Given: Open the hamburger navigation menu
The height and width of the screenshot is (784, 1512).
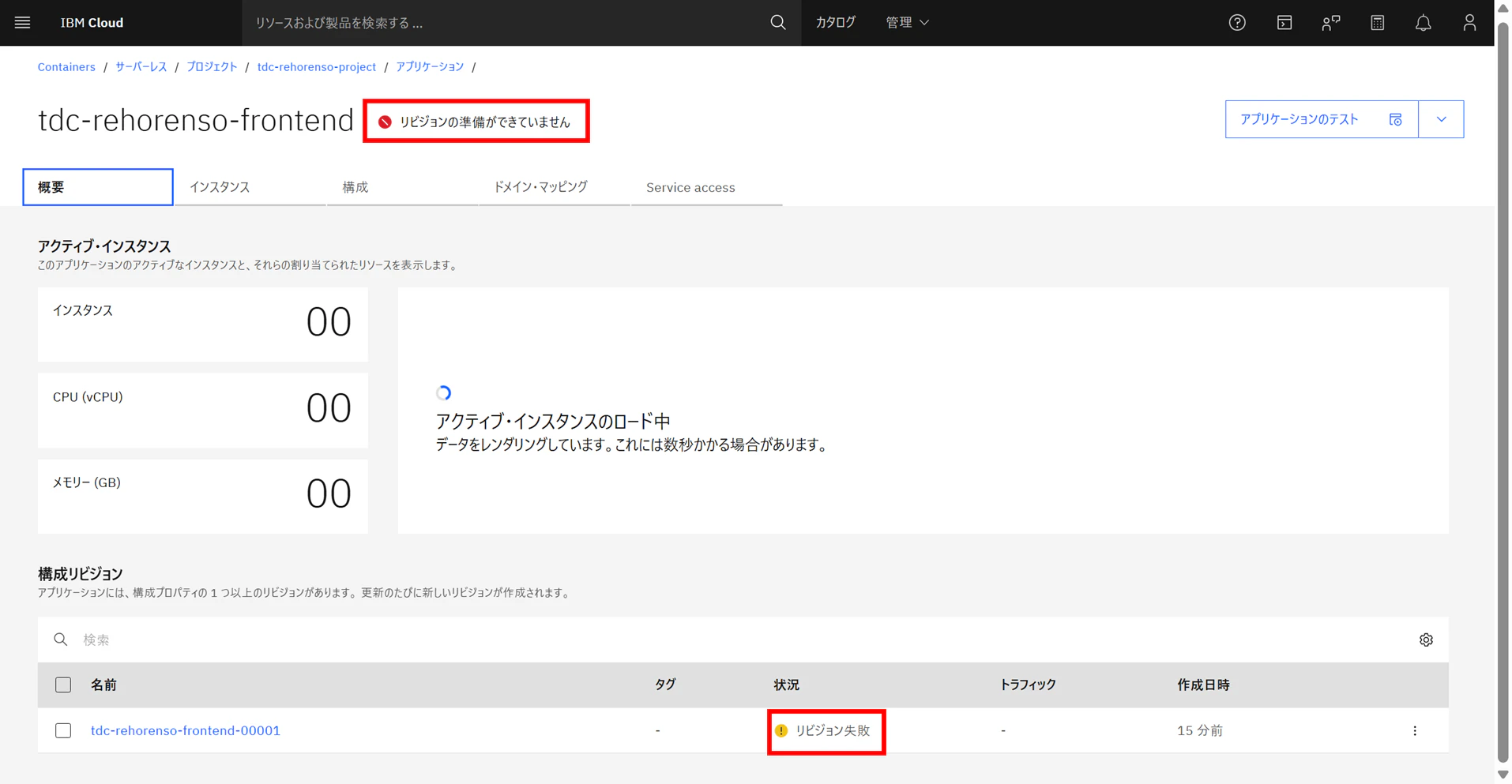Looking at the screenshot, I should [22, 23].
